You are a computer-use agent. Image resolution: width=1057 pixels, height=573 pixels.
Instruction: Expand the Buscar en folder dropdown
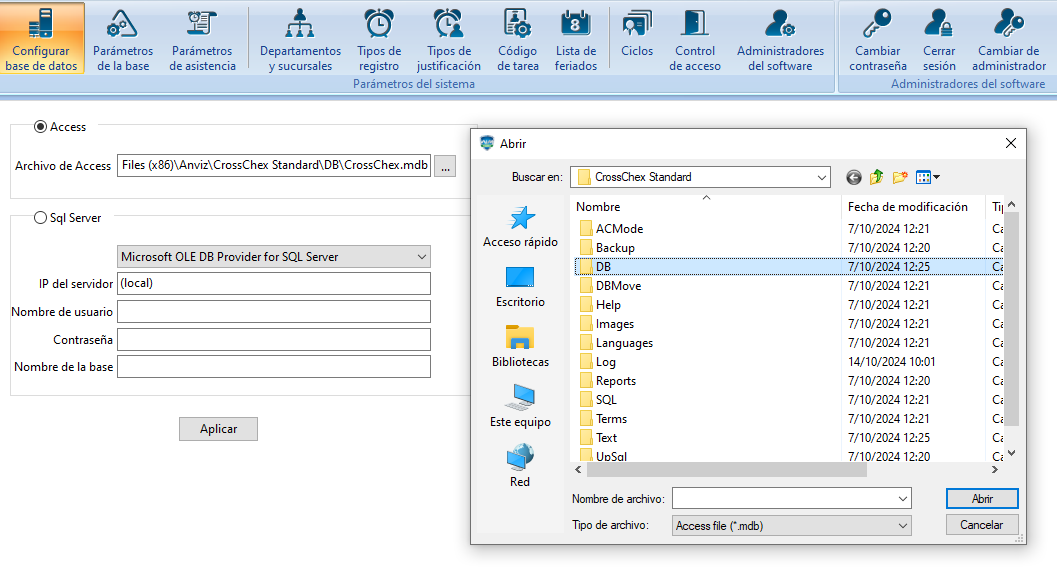coord(821,177)
